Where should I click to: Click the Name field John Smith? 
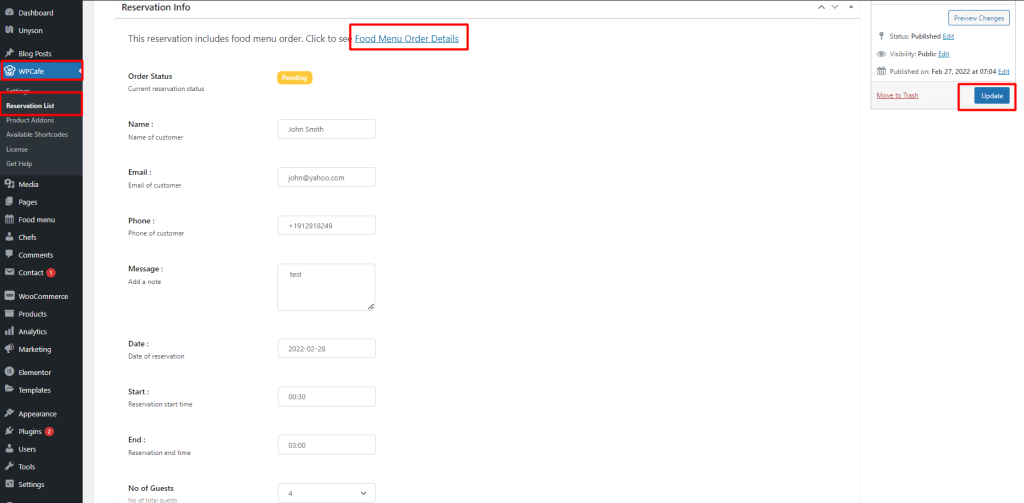click(x=327, y=129)
